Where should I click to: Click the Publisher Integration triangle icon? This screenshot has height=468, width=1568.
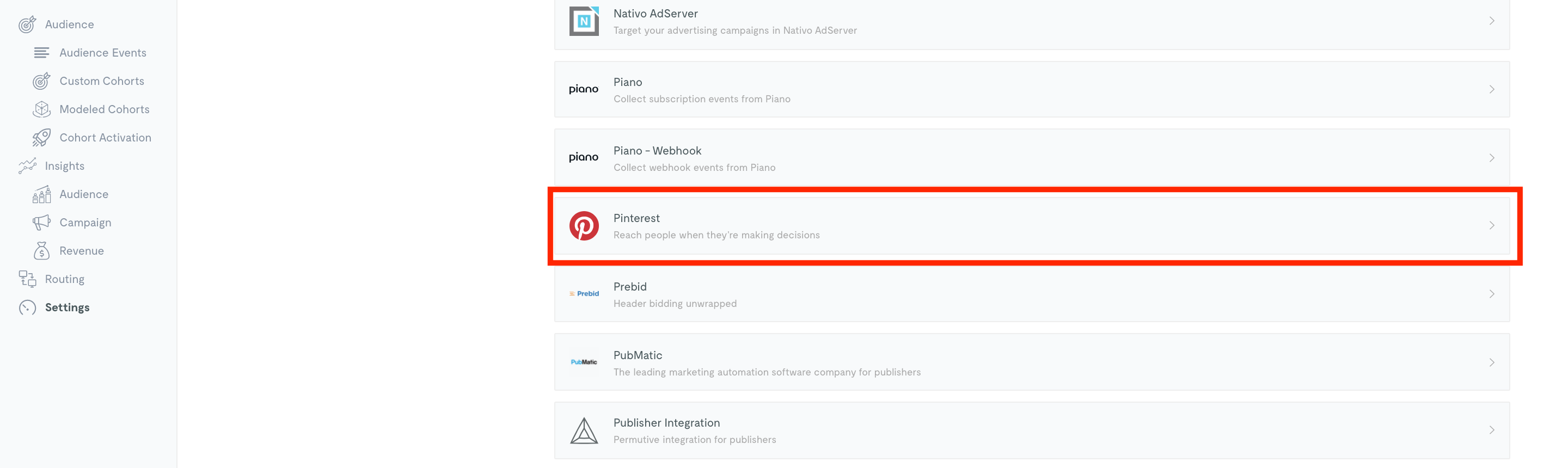click(583, 430)
